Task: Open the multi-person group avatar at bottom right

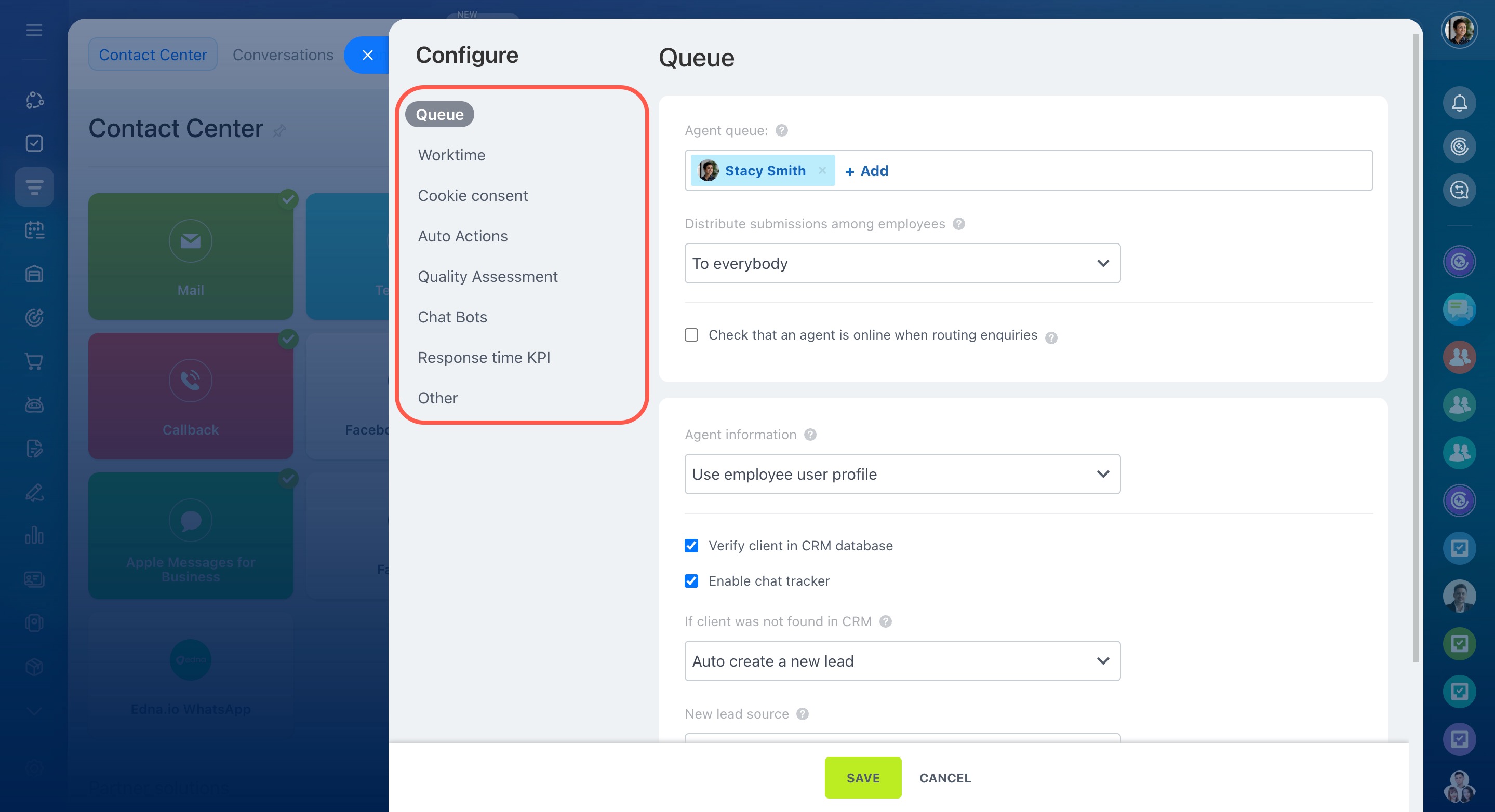Action: pos(1459,787)
